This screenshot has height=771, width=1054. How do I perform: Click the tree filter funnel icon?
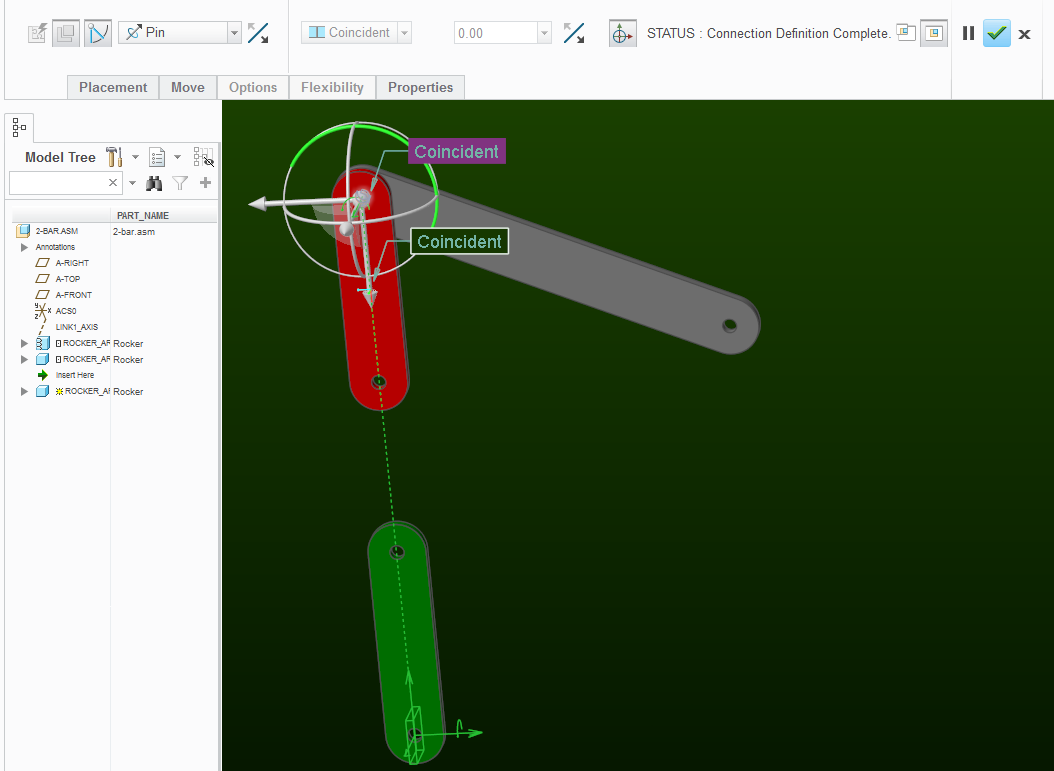[x=180, y=183]
